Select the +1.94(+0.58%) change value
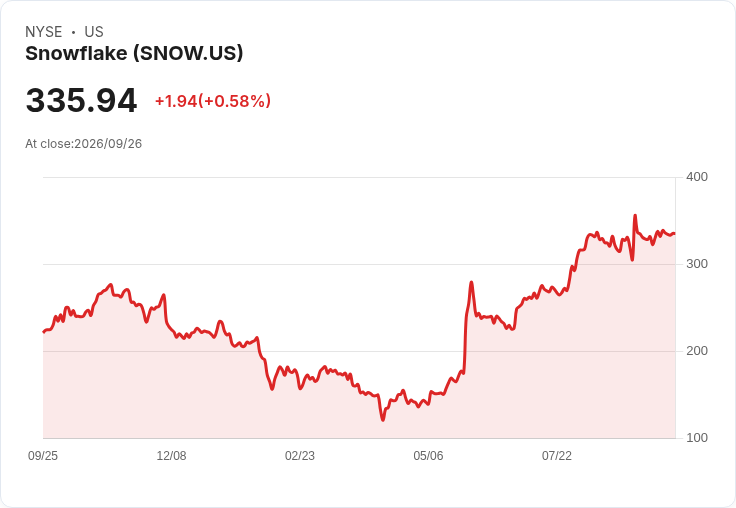Image resolution: width=736 pixels, height=508 pixels. [213, 101]
